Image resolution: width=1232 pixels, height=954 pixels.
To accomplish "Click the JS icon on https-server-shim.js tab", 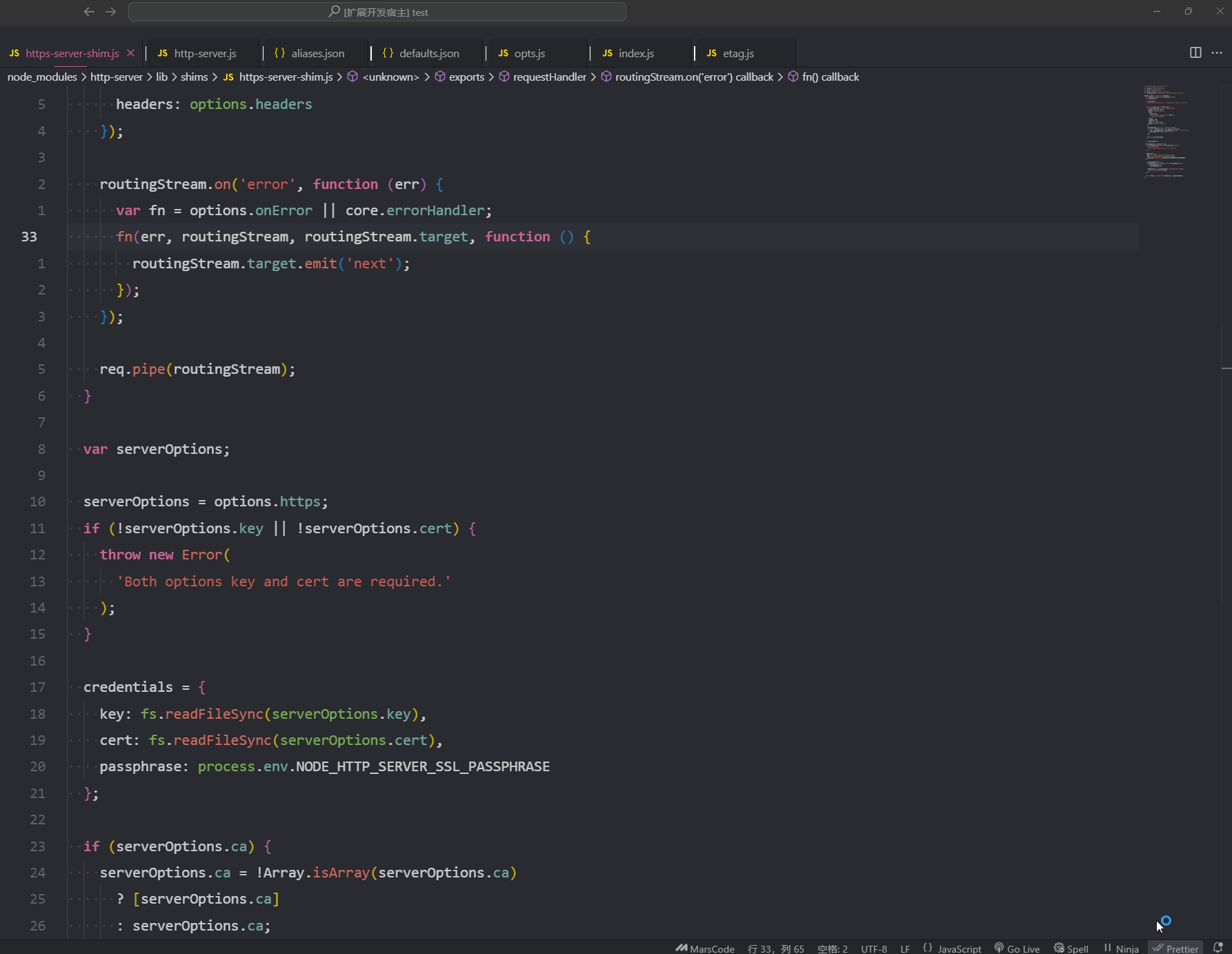I will click(14, 53).
